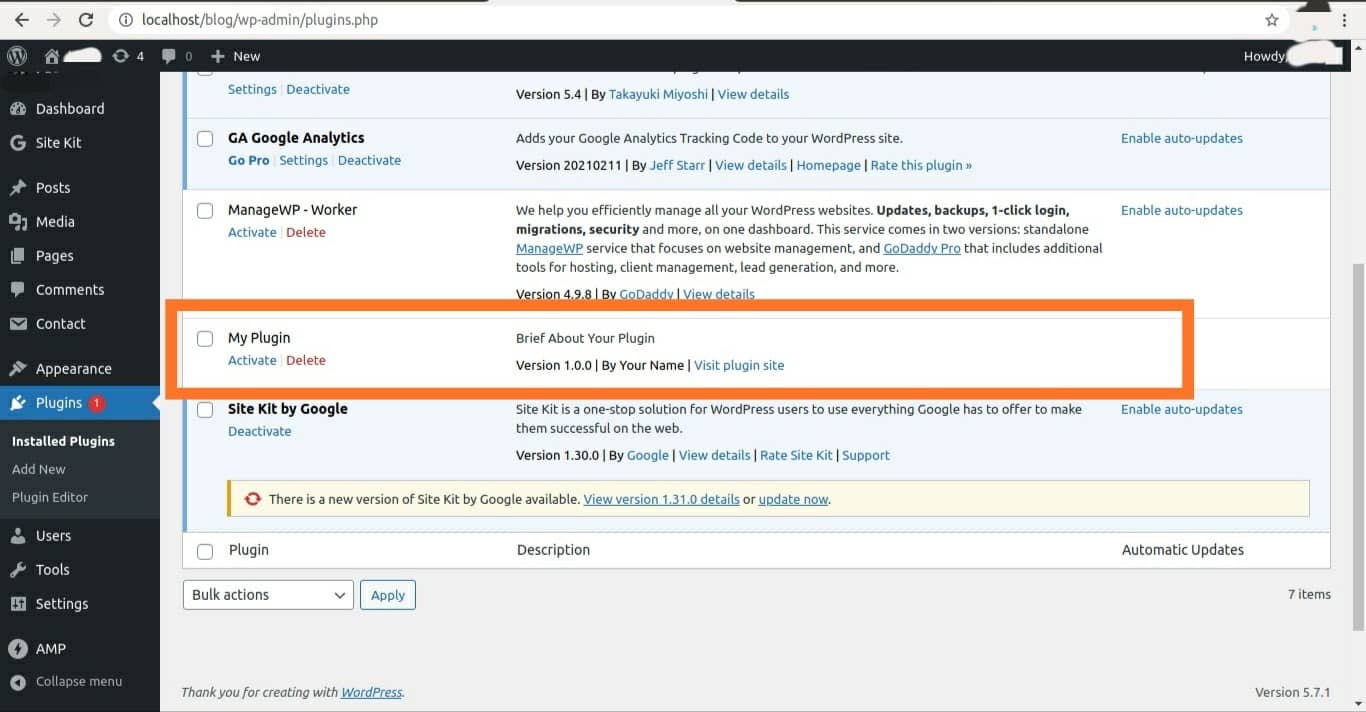This screenshot has width=1366, height=712.
Task: Click the Users icon in sidebar
Action: pos(18,536)
